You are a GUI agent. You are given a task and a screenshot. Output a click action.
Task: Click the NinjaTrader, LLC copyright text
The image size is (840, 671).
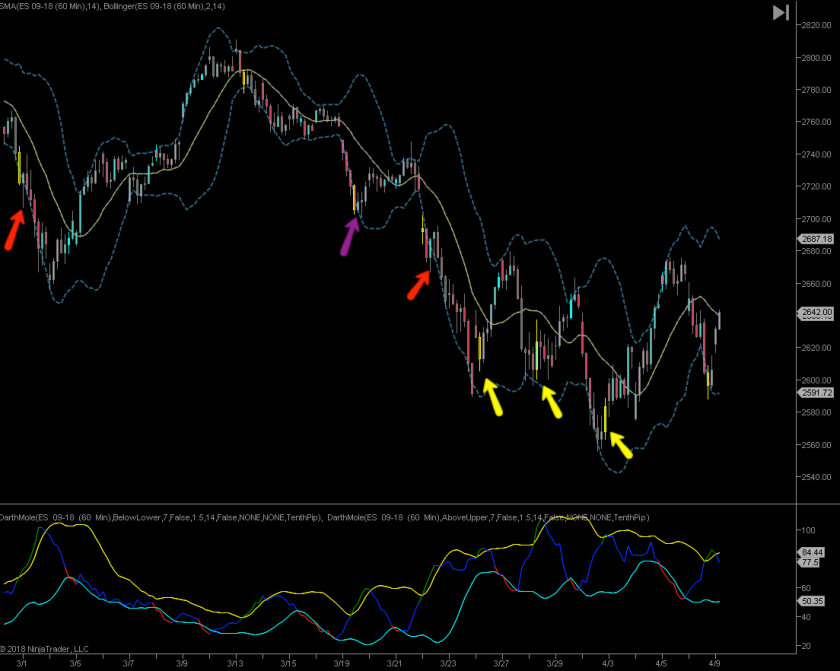(45, 649)
